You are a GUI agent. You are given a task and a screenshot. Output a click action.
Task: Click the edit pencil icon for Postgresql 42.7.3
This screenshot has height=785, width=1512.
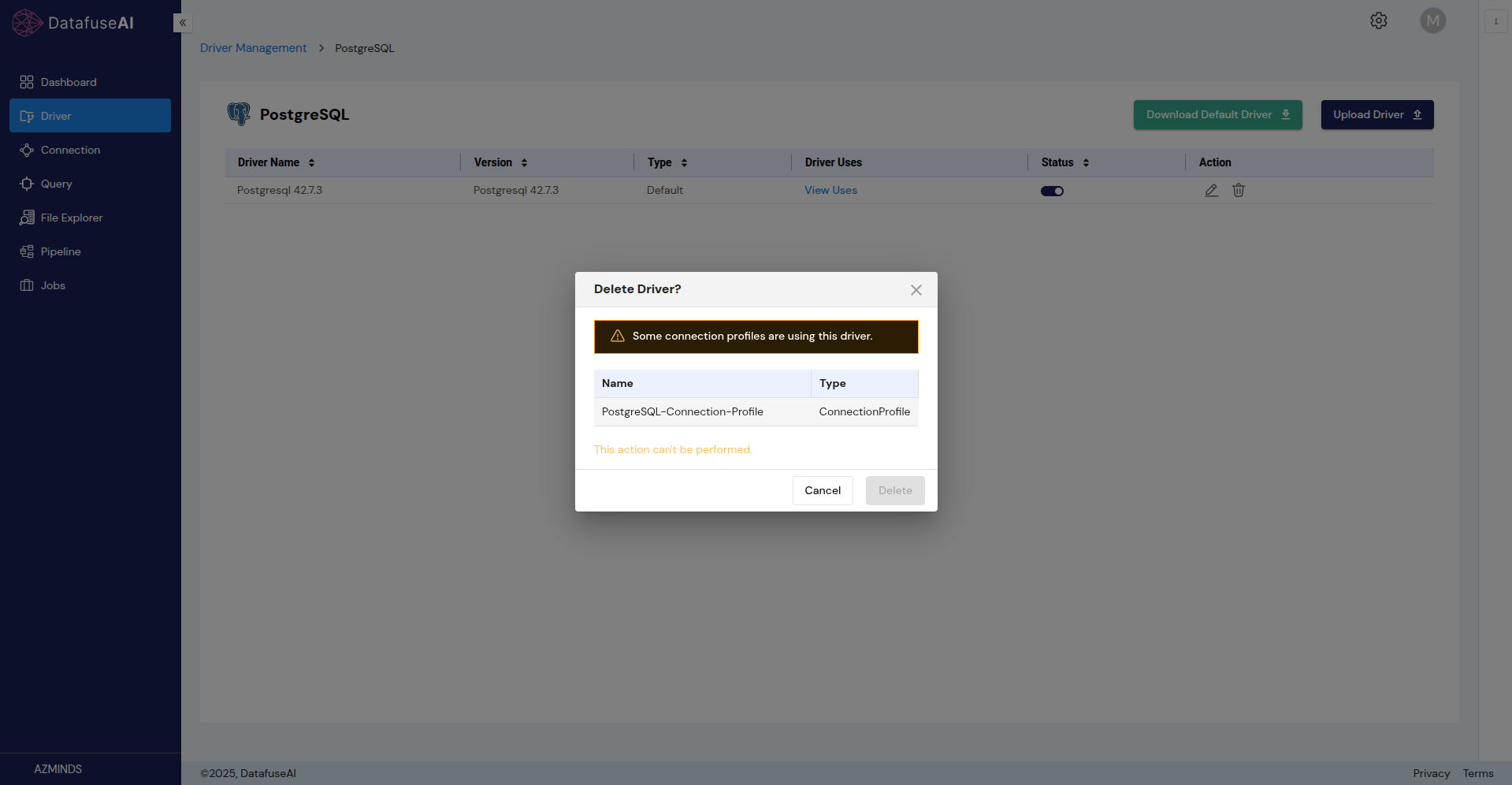[x=1211, y=190]
